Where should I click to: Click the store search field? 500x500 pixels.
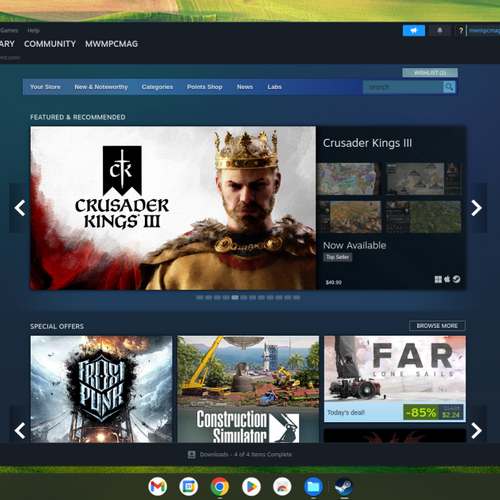(403, 87)
